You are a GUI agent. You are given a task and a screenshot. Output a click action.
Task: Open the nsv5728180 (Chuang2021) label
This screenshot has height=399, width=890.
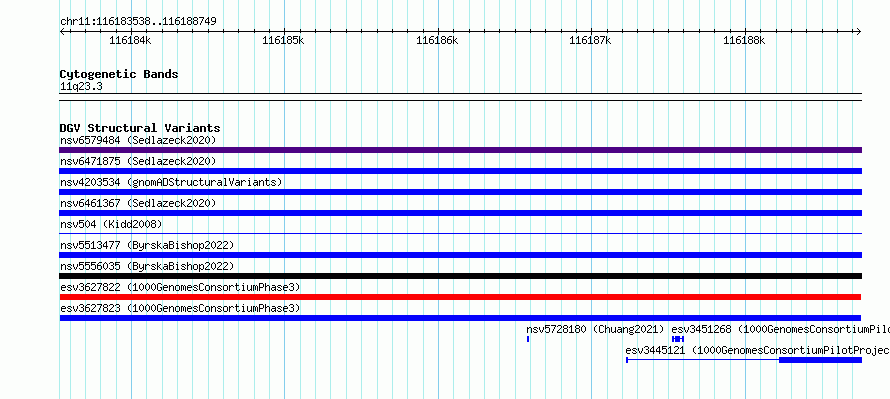click(595, 329)
